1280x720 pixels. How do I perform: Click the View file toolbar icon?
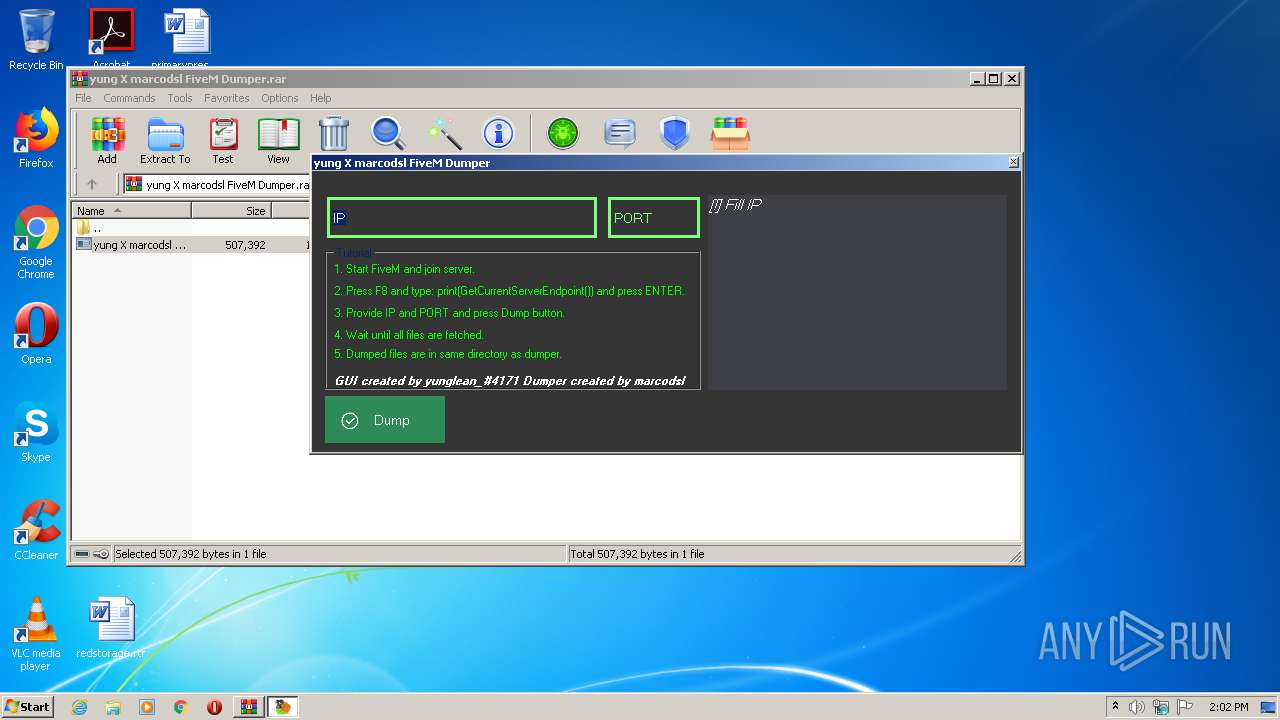point(278,141)
